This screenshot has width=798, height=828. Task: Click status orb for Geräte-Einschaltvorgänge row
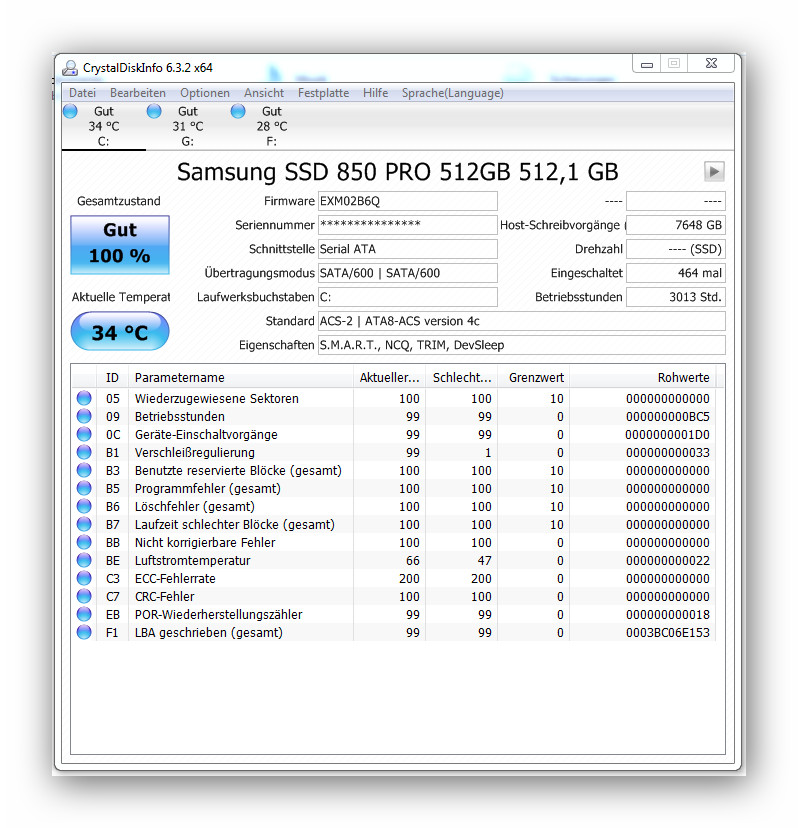tap(84, 434)
